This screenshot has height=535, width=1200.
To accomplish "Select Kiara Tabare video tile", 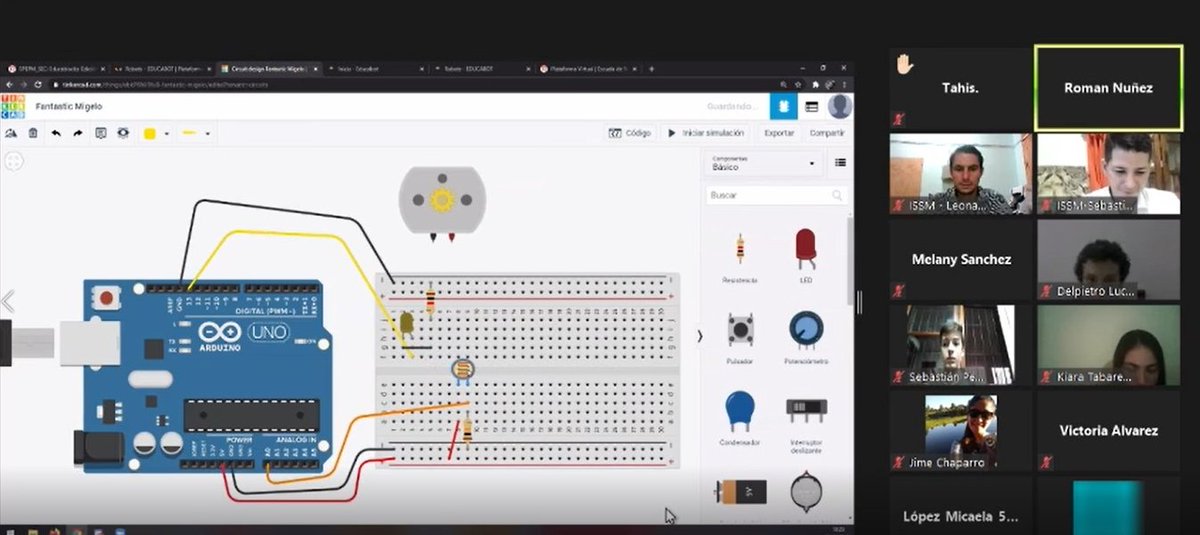I will [1108, 345].
